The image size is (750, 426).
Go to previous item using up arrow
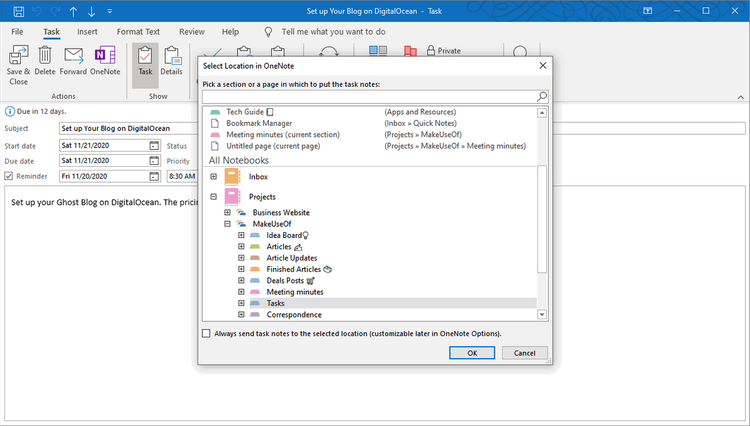click(73, 11)
